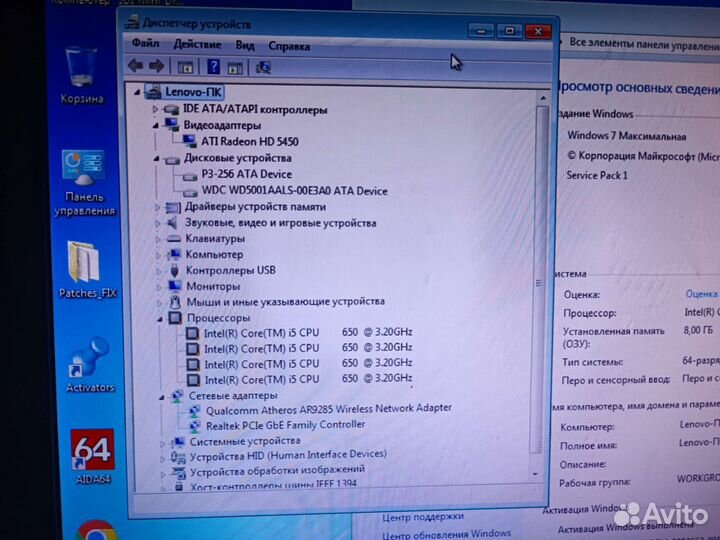720x540 pixels.
Task: Open the Файл menu
Action: click(x=145, y=43)
